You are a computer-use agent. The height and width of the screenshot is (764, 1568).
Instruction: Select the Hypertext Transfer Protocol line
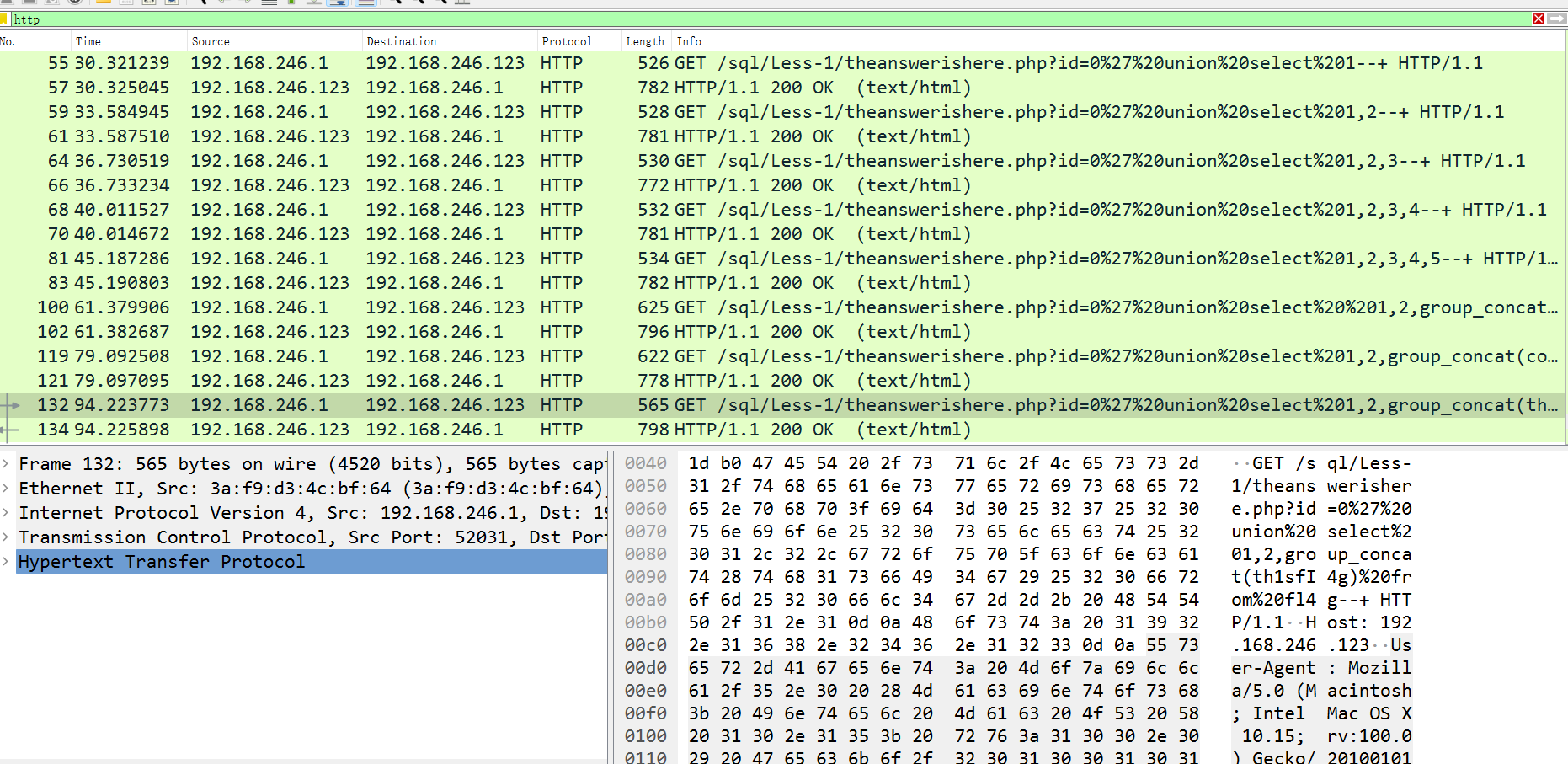[x=312, y=562]
